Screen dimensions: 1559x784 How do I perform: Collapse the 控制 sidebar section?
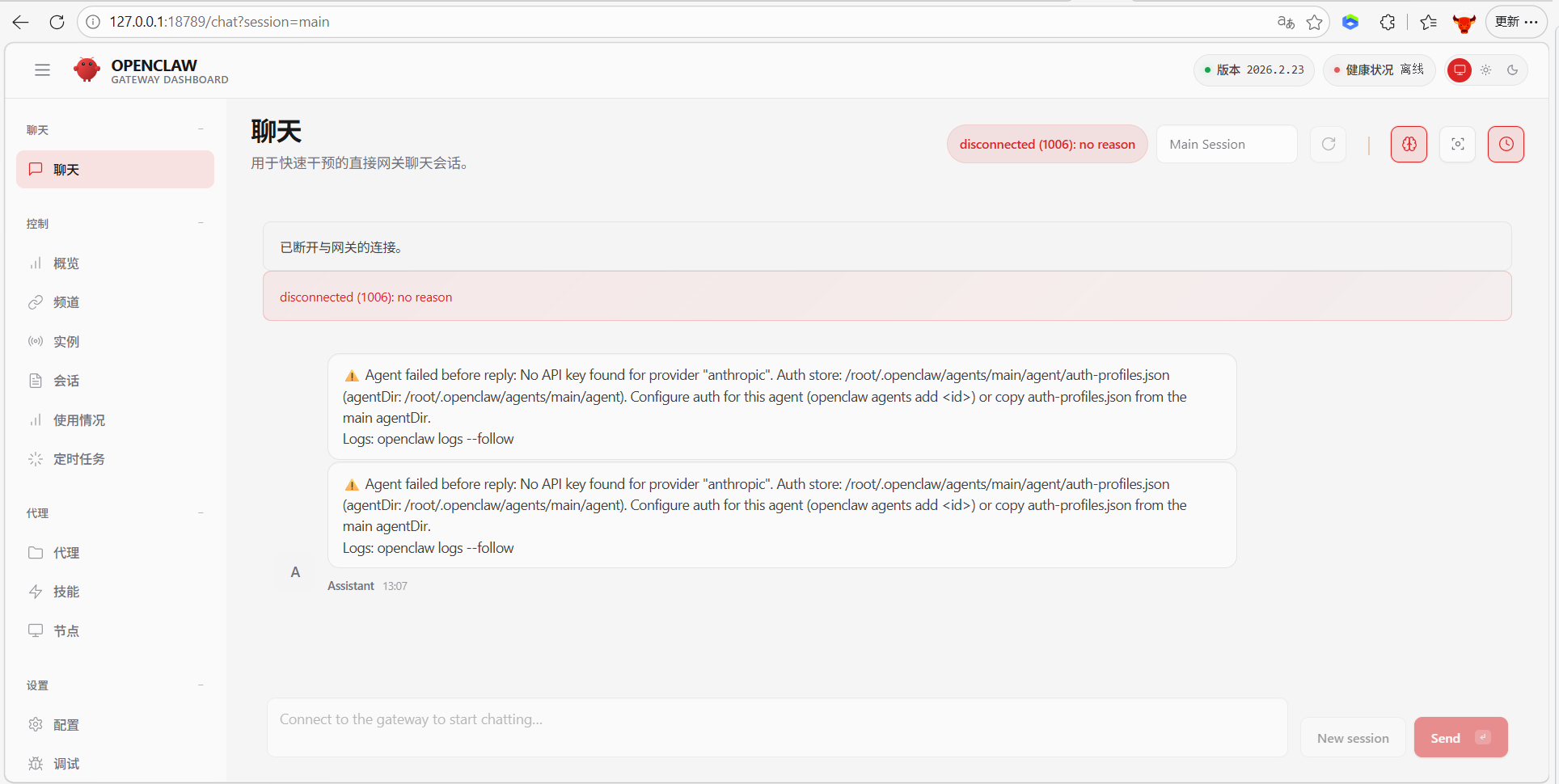201,223
